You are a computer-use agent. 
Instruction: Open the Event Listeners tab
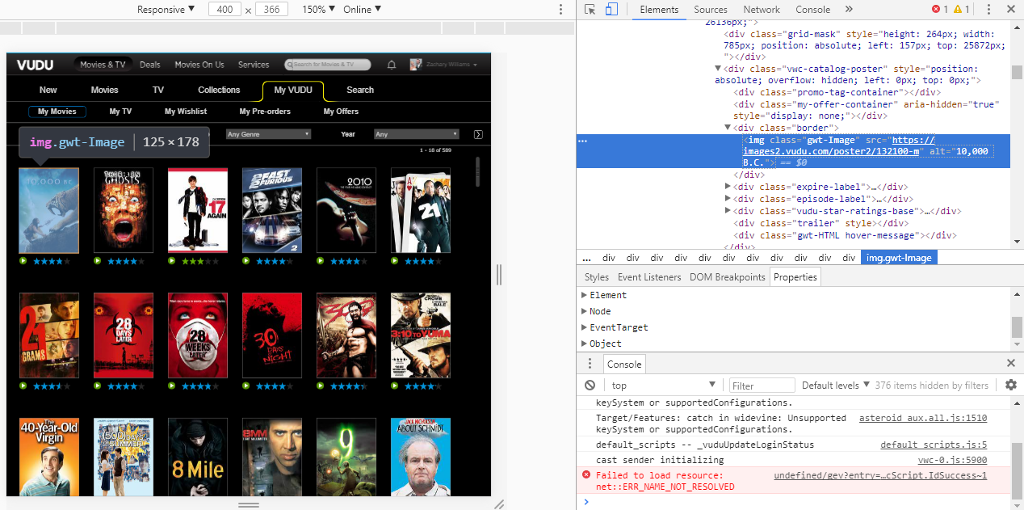pyautogui.click(x=649, y=277)
